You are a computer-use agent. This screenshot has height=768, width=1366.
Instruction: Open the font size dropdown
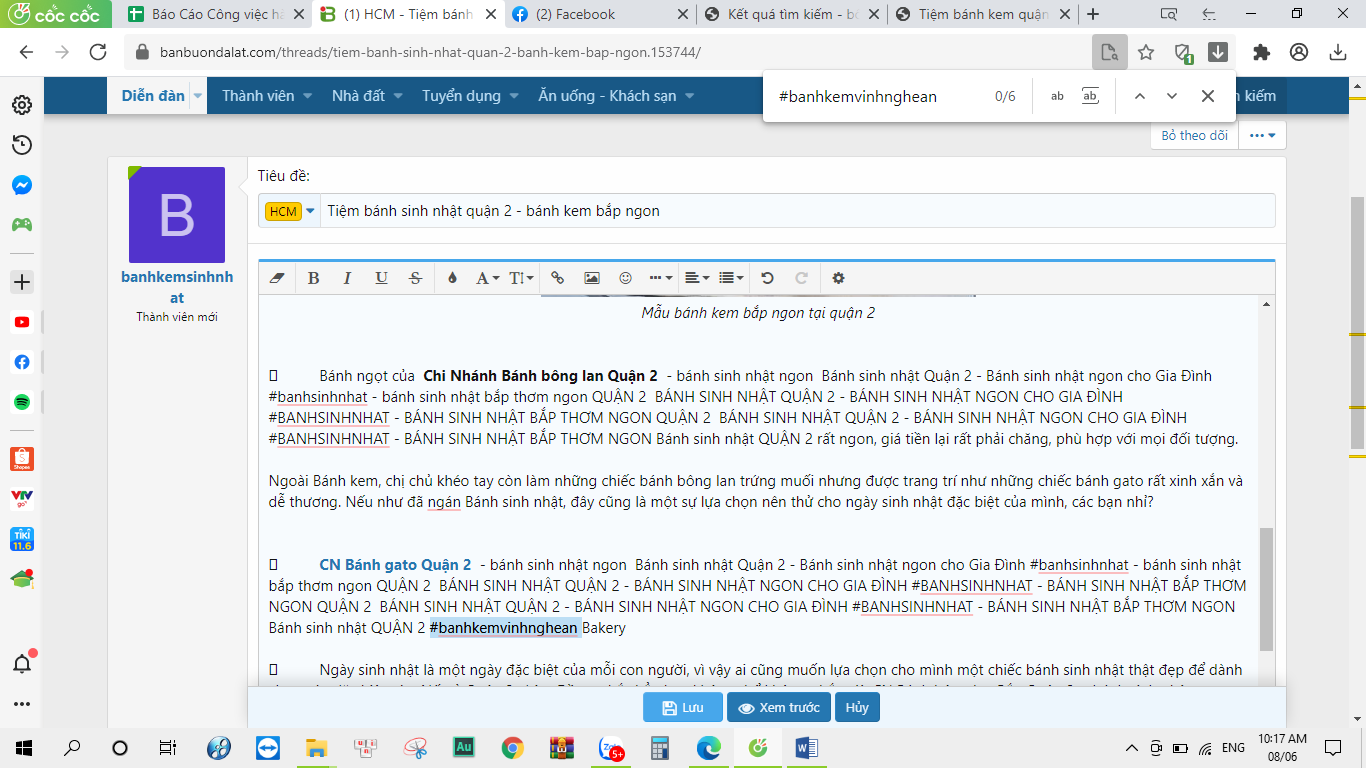coord(521,278)
